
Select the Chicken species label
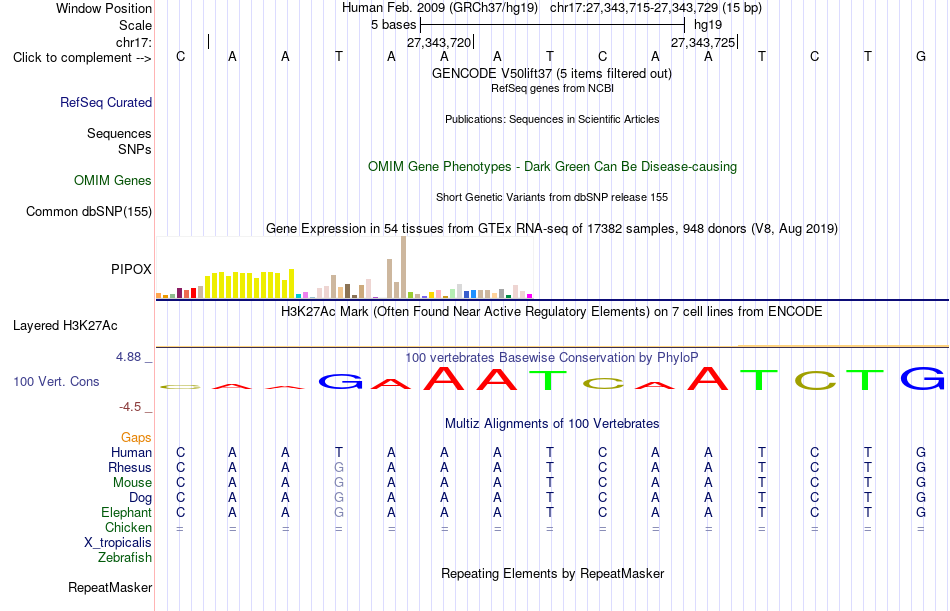pos(128,527)
